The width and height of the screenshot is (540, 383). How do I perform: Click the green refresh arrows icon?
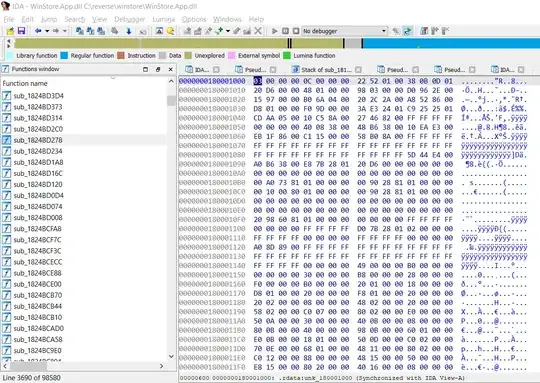coord(407,31)
